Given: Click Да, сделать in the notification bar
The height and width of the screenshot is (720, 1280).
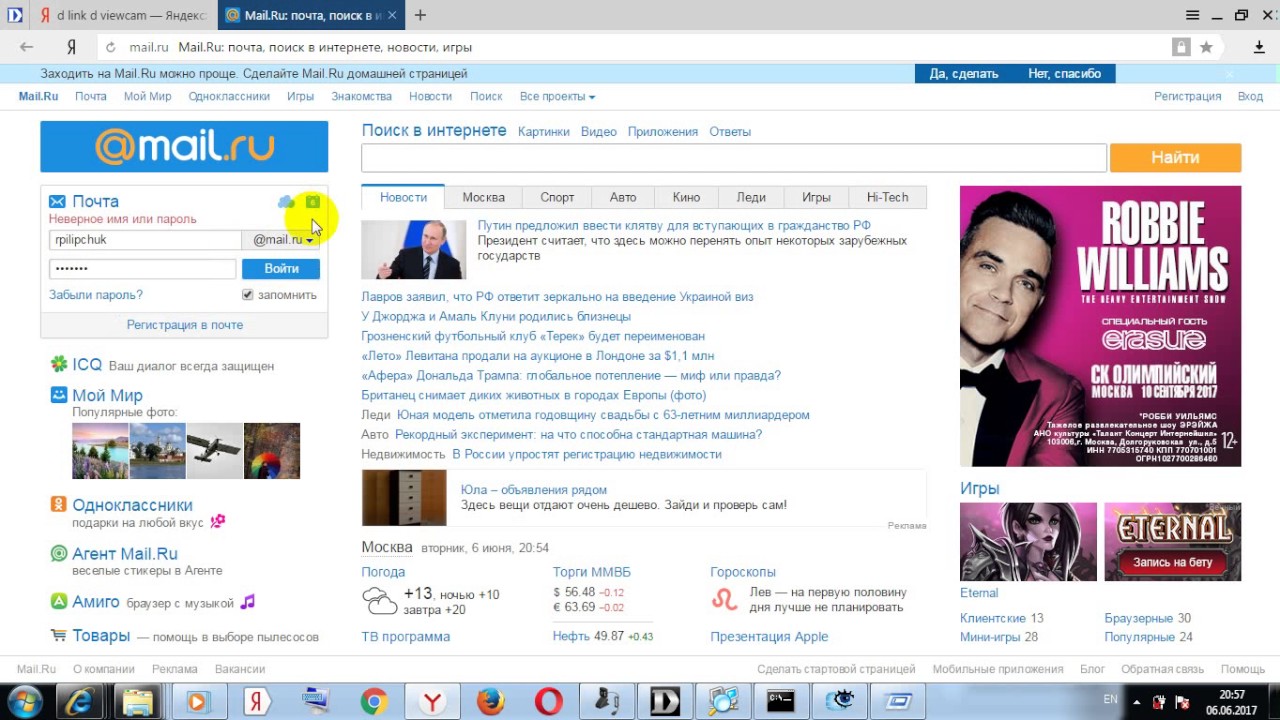Looking at the screenshot, I should pos(964,74).
